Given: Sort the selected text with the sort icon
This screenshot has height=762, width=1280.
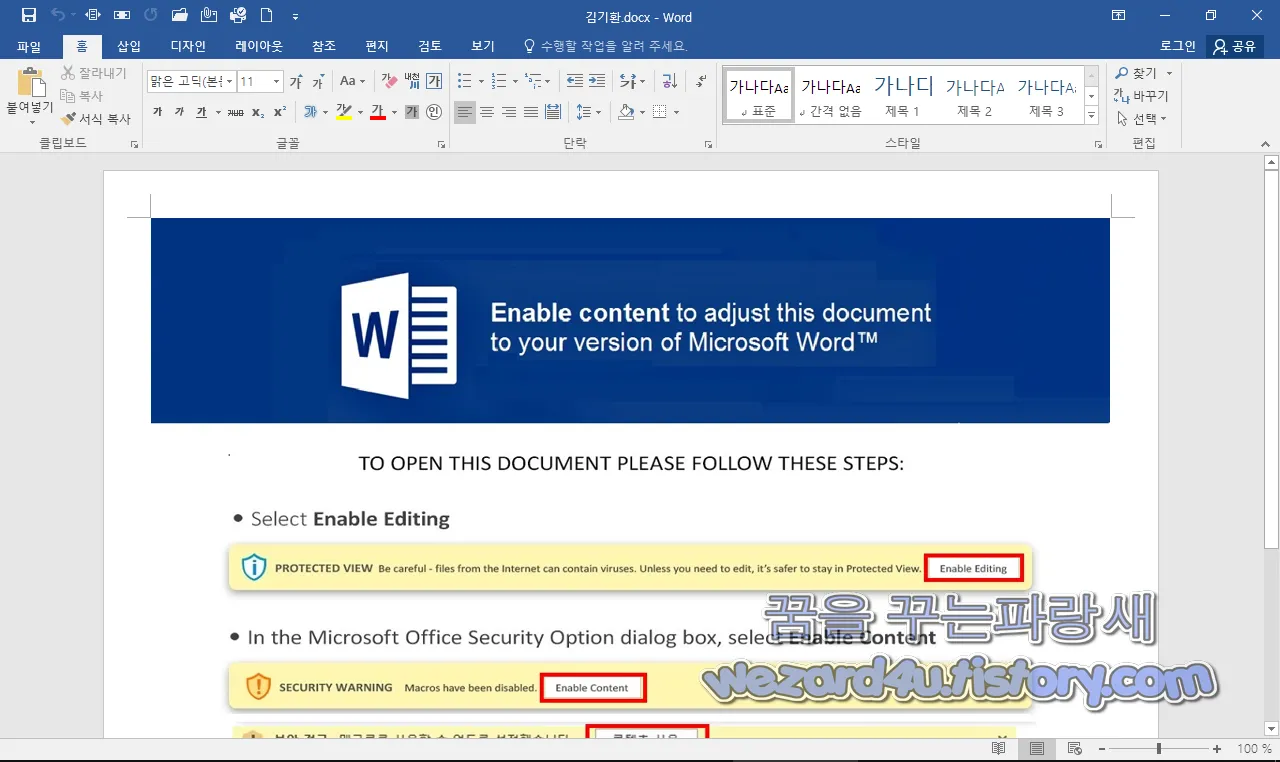Looking at the screenshot, I should click(x=670, y=82).
